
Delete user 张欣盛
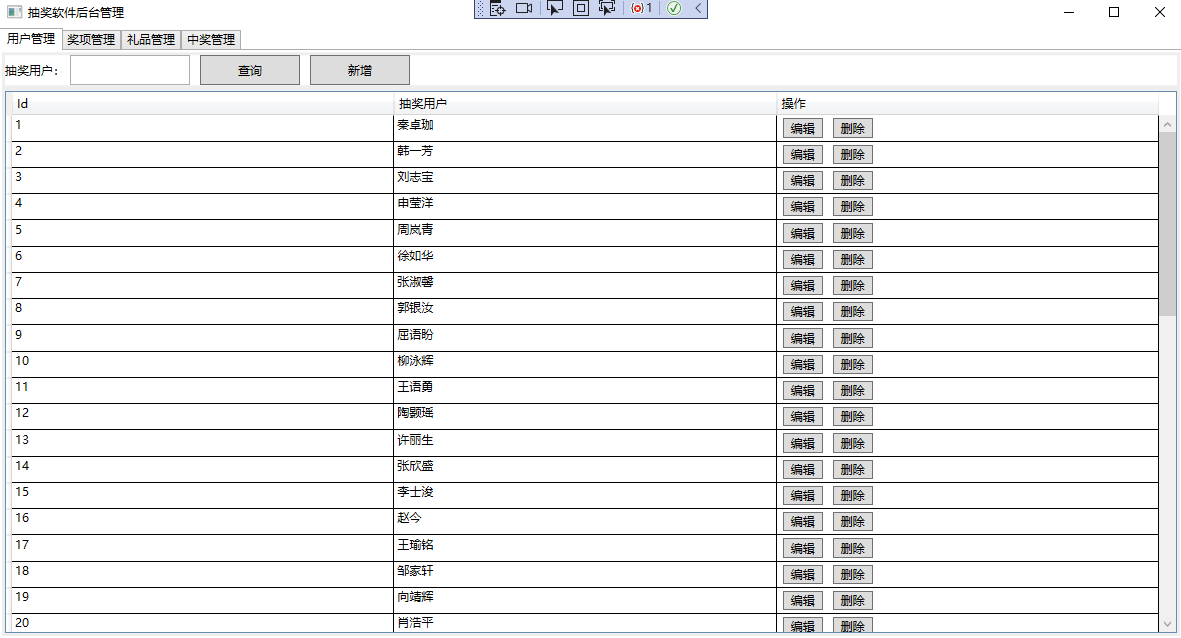tap(853, 469)
